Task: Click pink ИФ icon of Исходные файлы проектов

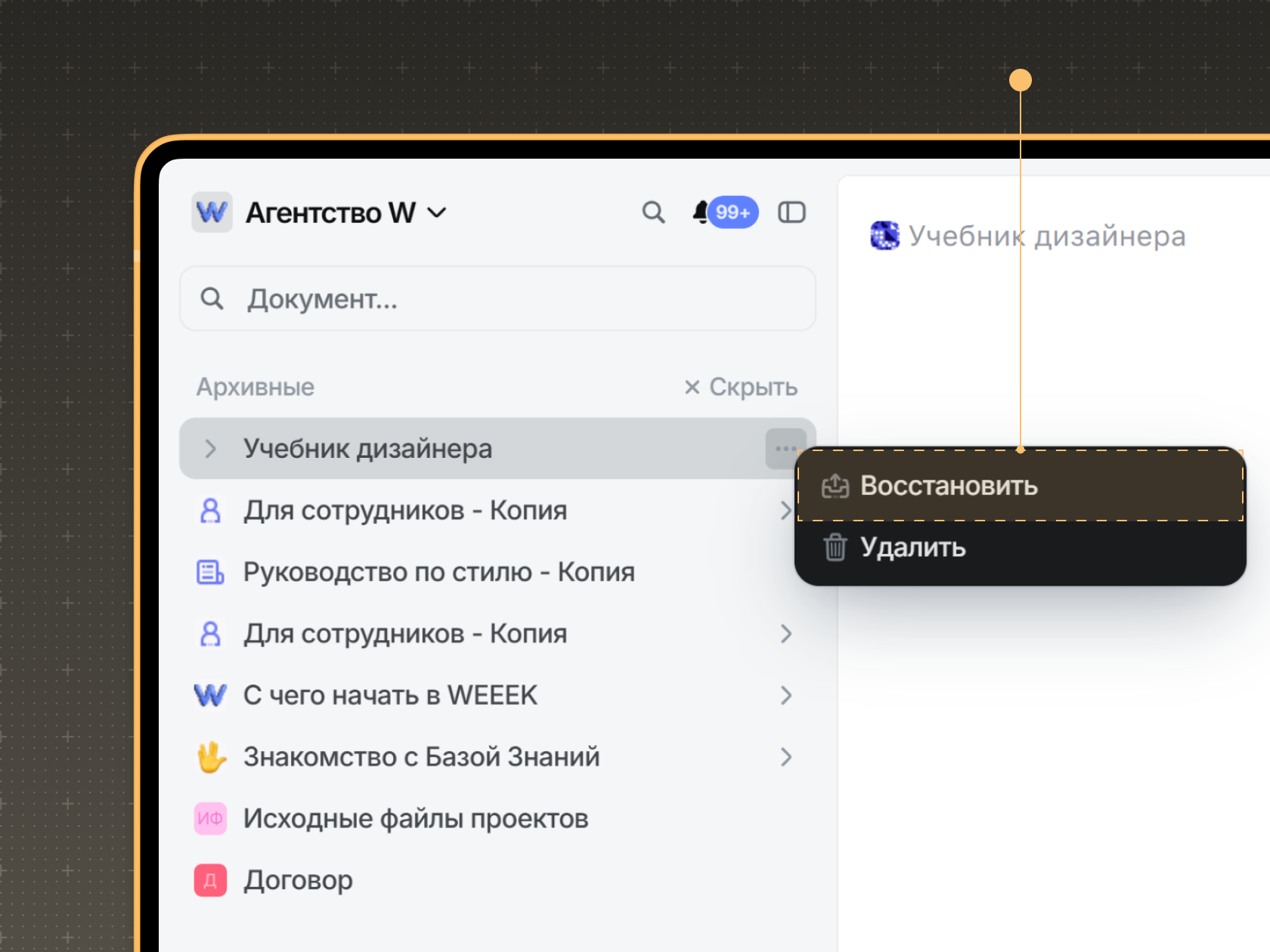Action: coord(210,819)
